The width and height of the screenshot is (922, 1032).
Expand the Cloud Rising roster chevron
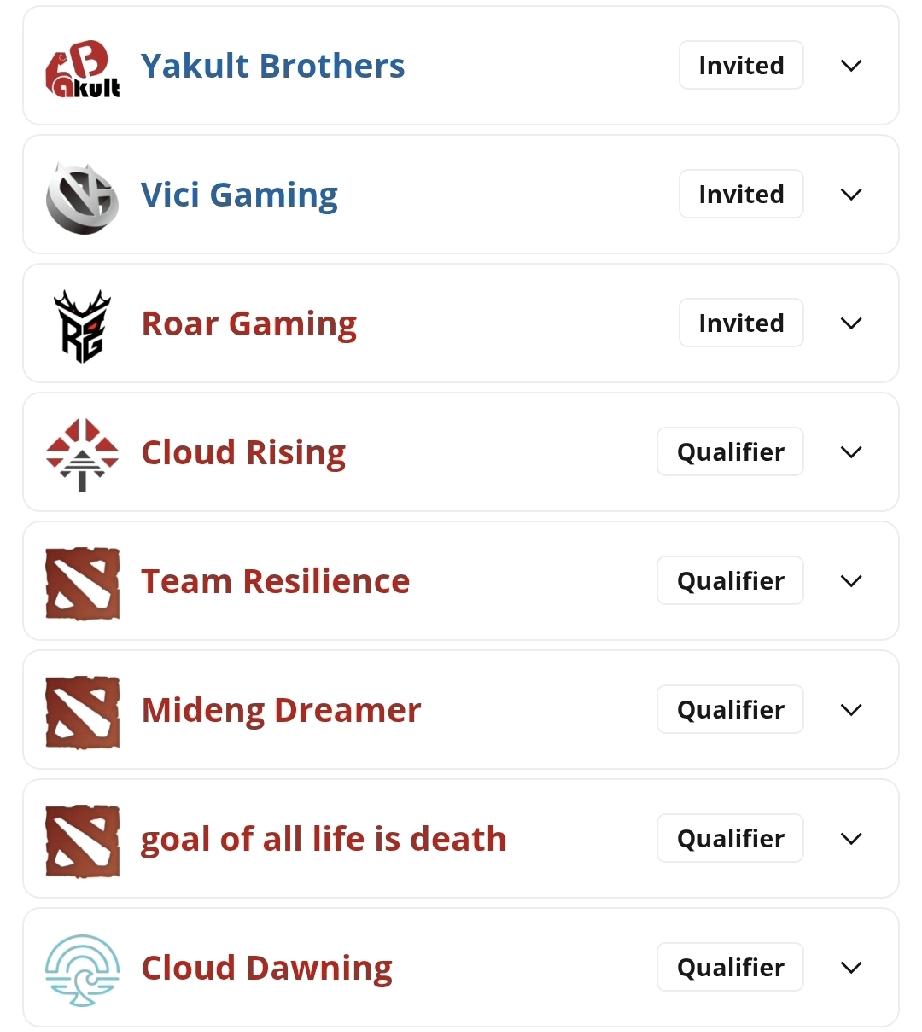(851, 452)
